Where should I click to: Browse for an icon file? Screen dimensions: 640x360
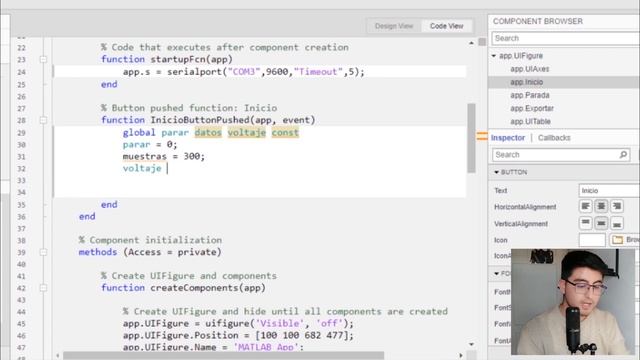point(625,240)
